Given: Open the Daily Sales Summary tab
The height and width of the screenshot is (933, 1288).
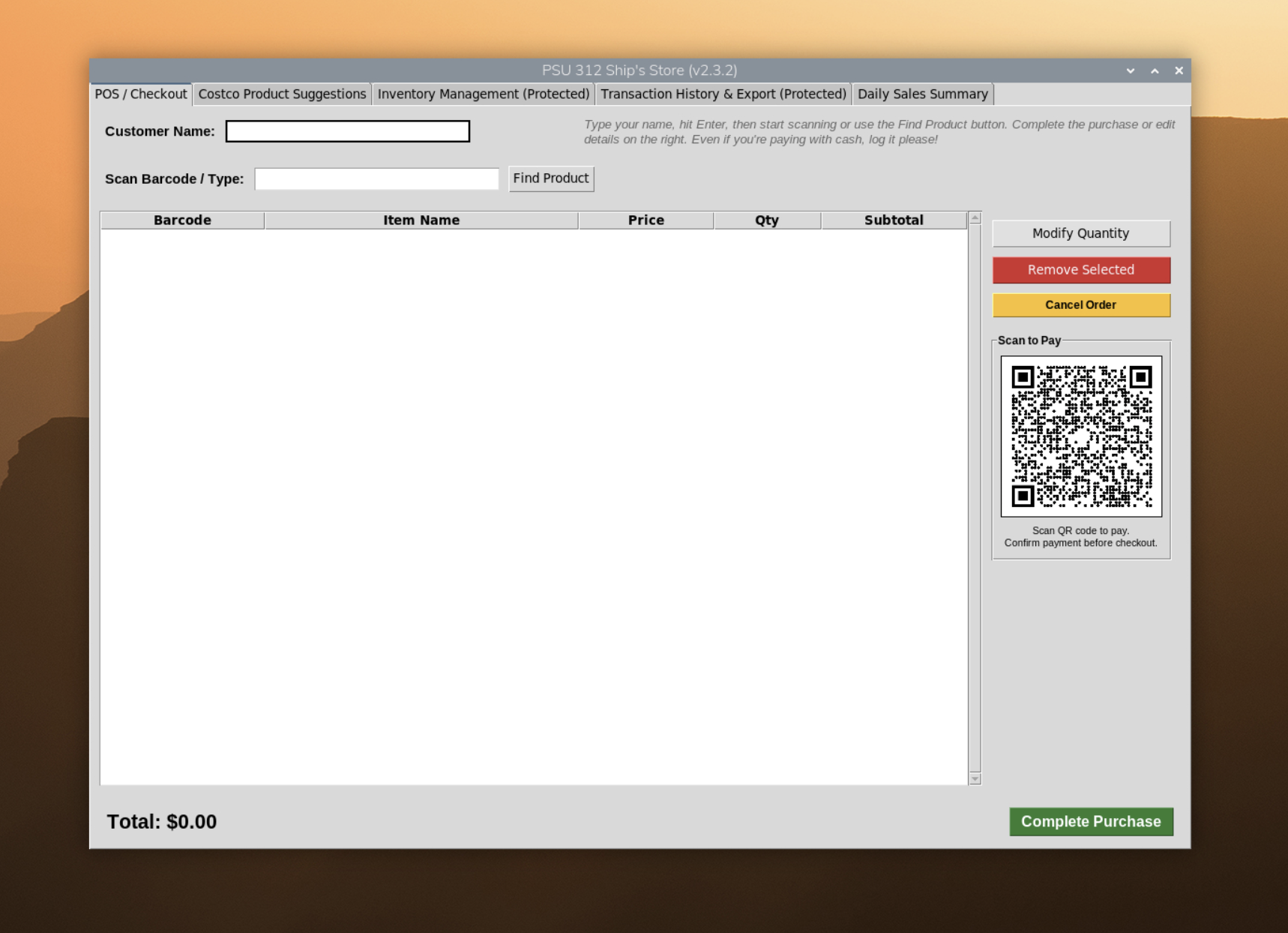Looking at the screenshot, I should tap(923, 94).
